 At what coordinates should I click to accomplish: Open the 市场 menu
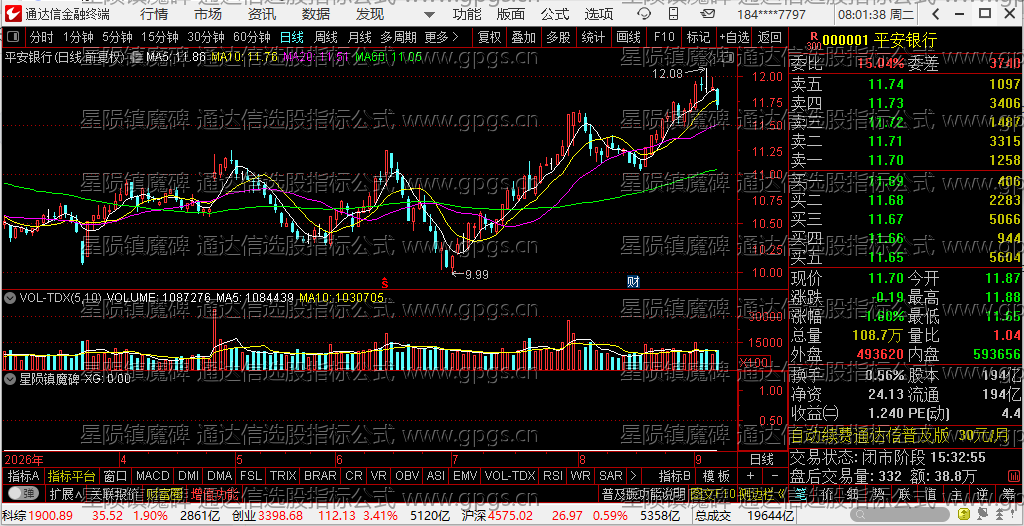[x=208, y=14]
